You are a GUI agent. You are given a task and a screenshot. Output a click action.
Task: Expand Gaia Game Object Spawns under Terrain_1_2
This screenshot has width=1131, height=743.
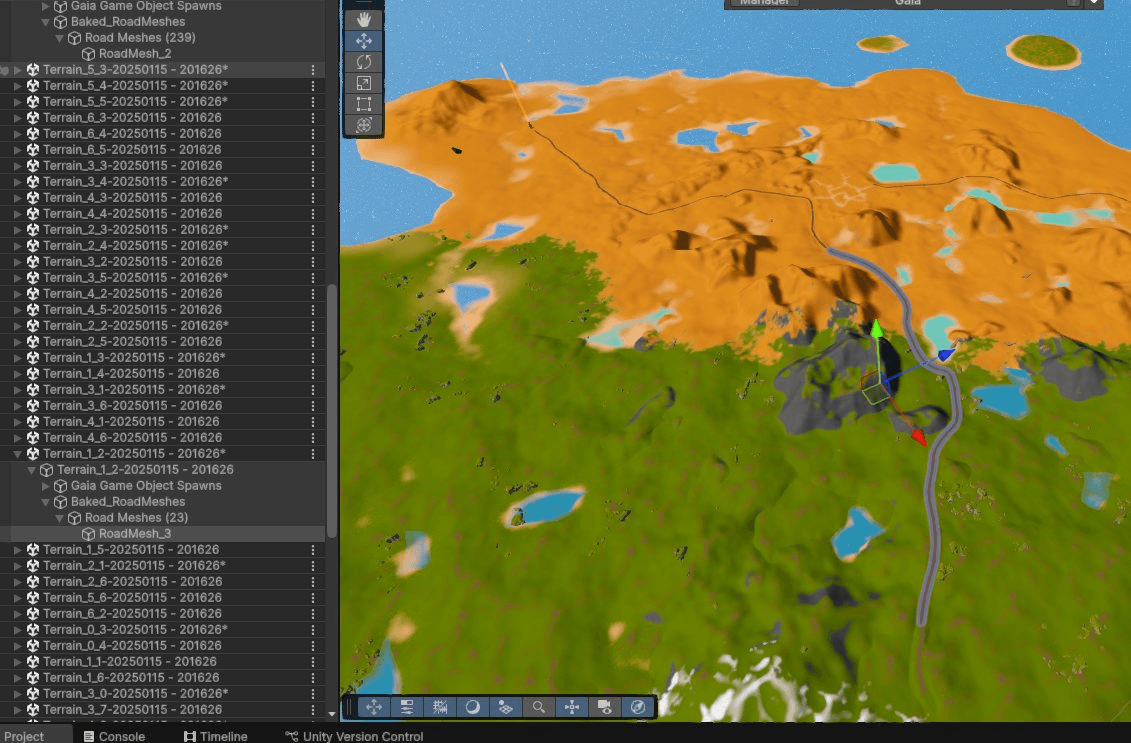point(45,486)
